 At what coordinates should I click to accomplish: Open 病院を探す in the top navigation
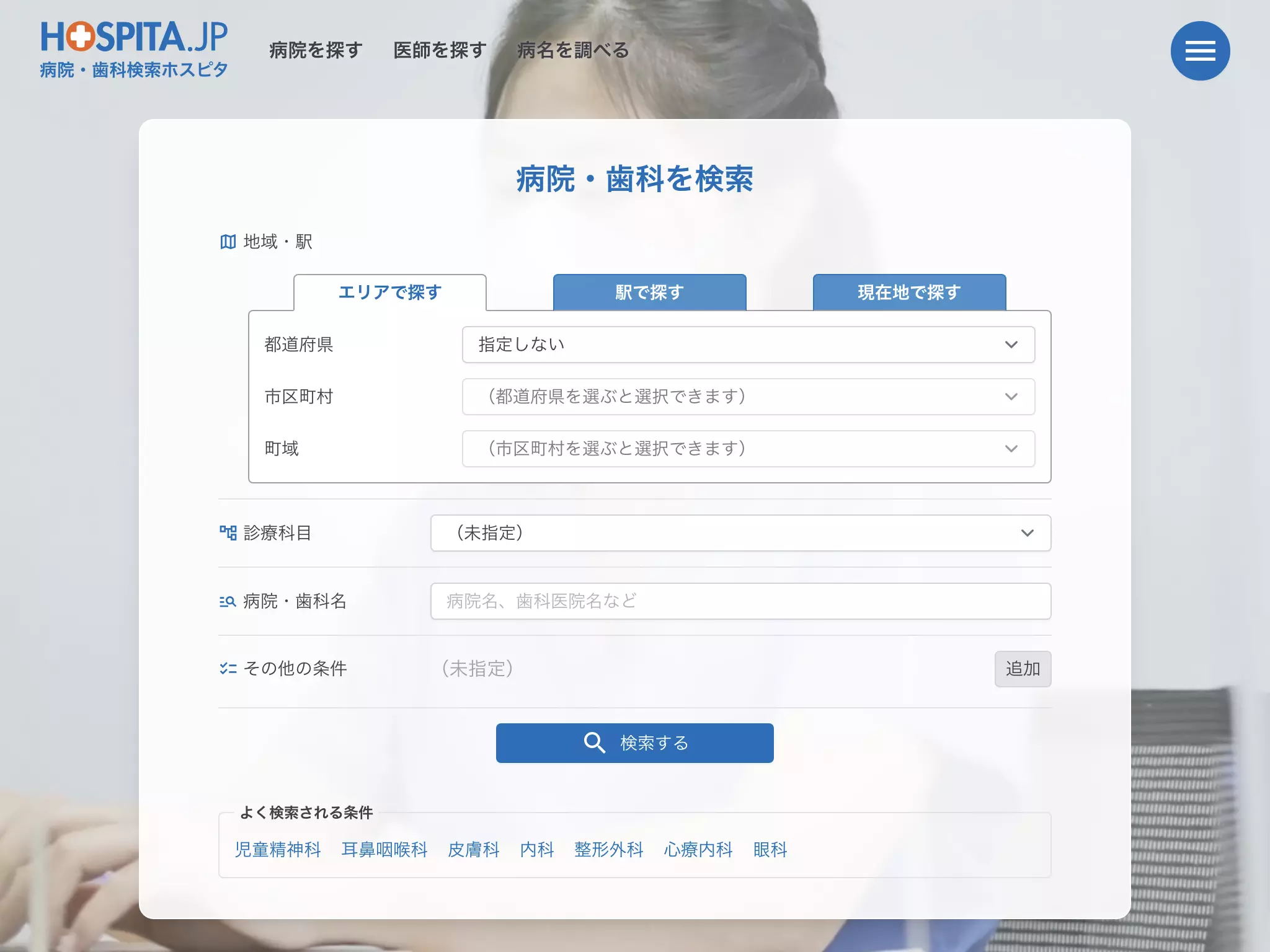pyautogui.click(x=316, y=50)
